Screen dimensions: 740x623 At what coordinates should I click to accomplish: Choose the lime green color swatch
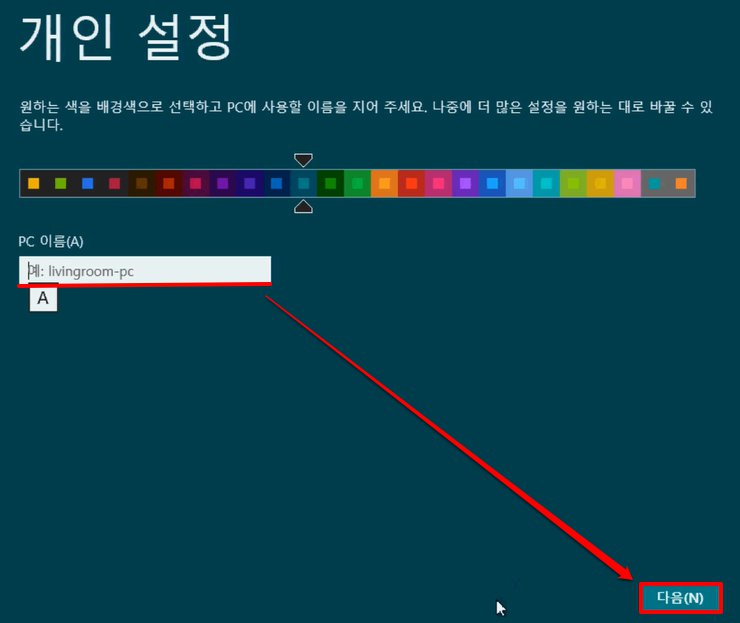click(x=573, y=183)
